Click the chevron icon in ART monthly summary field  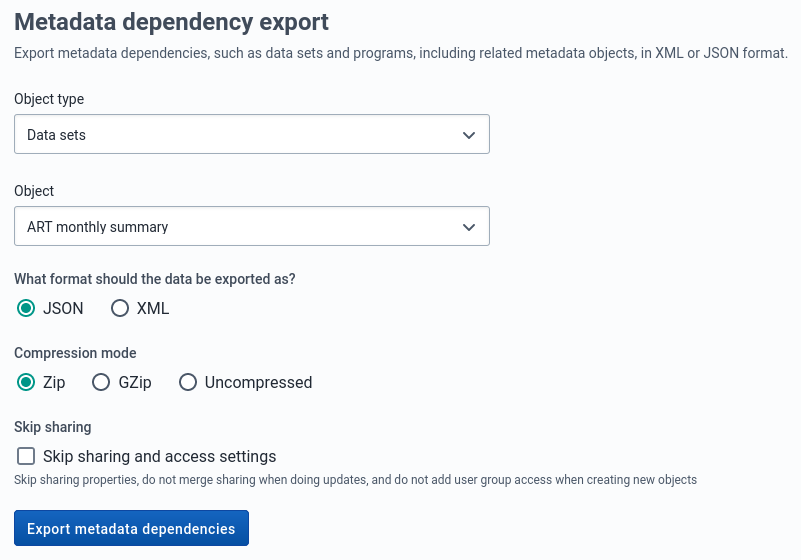pyautogui.click(x=469, y=227)
